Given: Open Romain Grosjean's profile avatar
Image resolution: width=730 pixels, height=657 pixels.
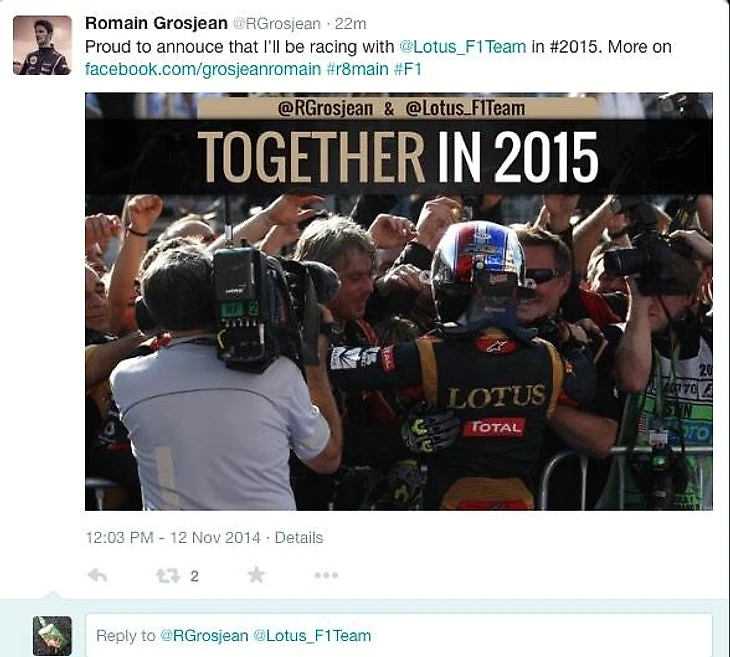Looking at the screenshot, I should pyautogui.click(x=42, y=45).
